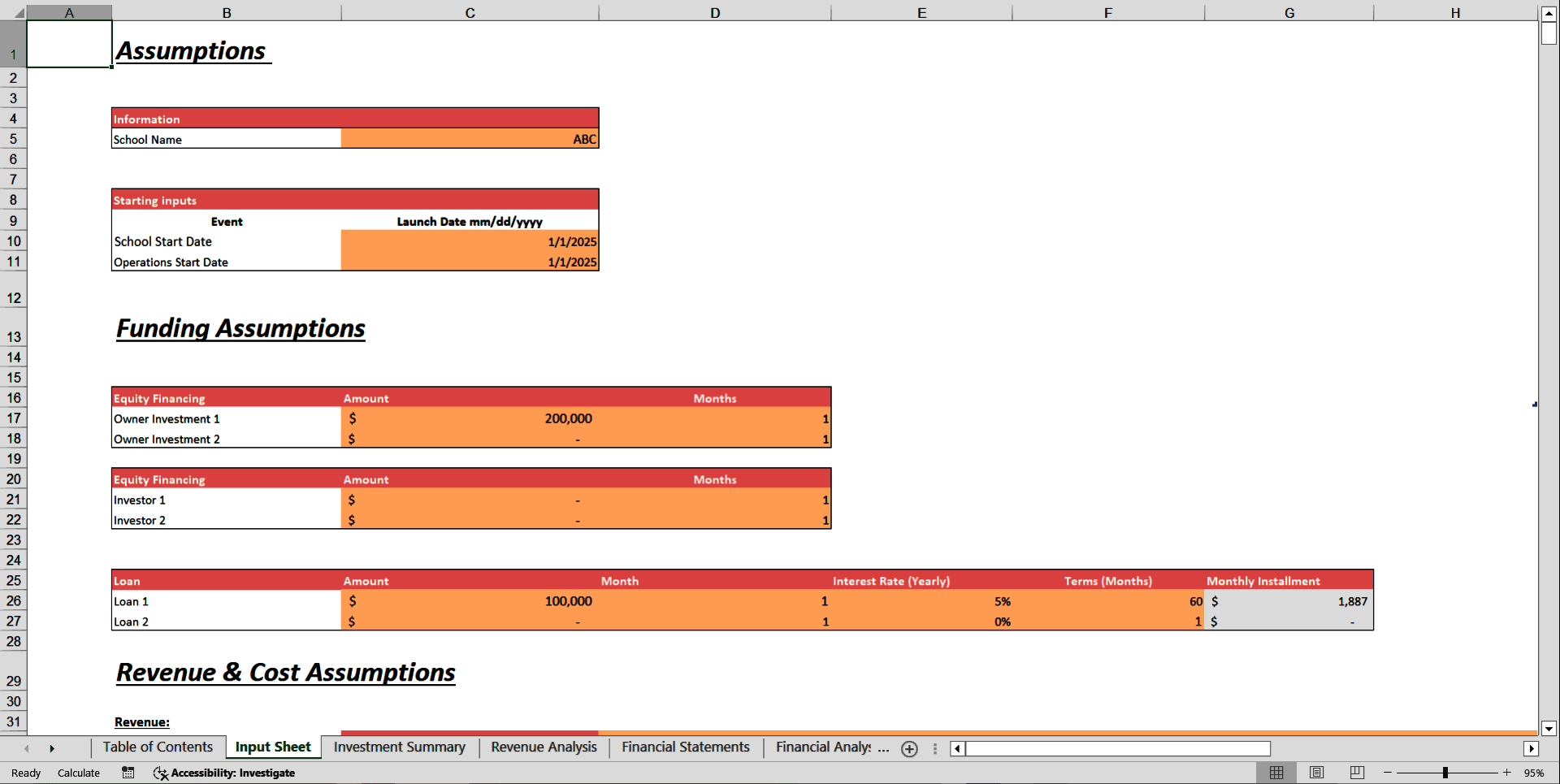Start macro recording from the status bar
The width and height of the screenshot is (1560, 784).
tap(128, 773)
